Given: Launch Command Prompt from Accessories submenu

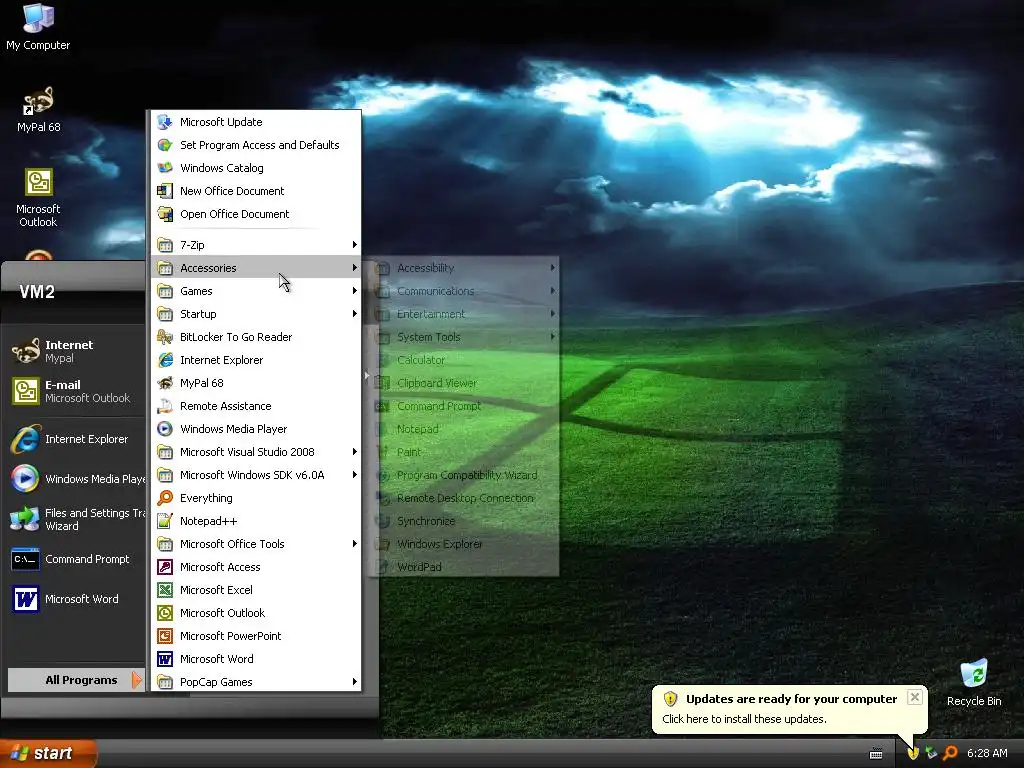Looking at the screenshot, I should tap(464, 406).
